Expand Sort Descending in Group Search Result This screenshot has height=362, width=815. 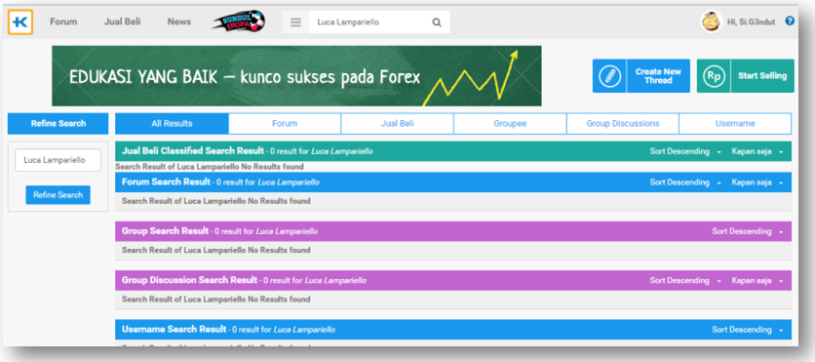pyautogui.click(x=747, y=231)
